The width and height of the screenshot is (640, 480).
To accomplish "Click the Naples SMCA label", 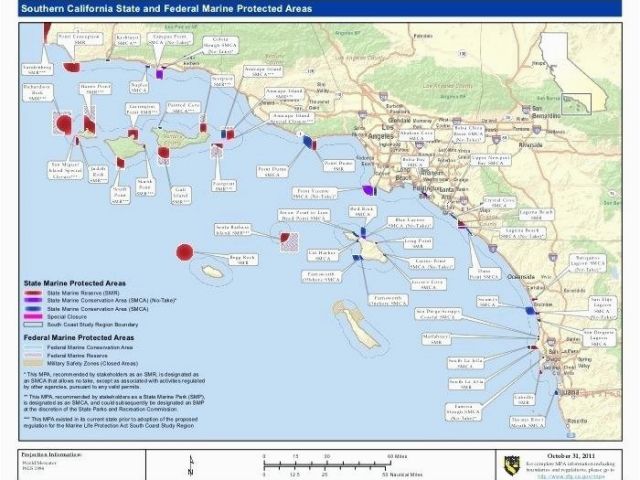I will (139, 88).
